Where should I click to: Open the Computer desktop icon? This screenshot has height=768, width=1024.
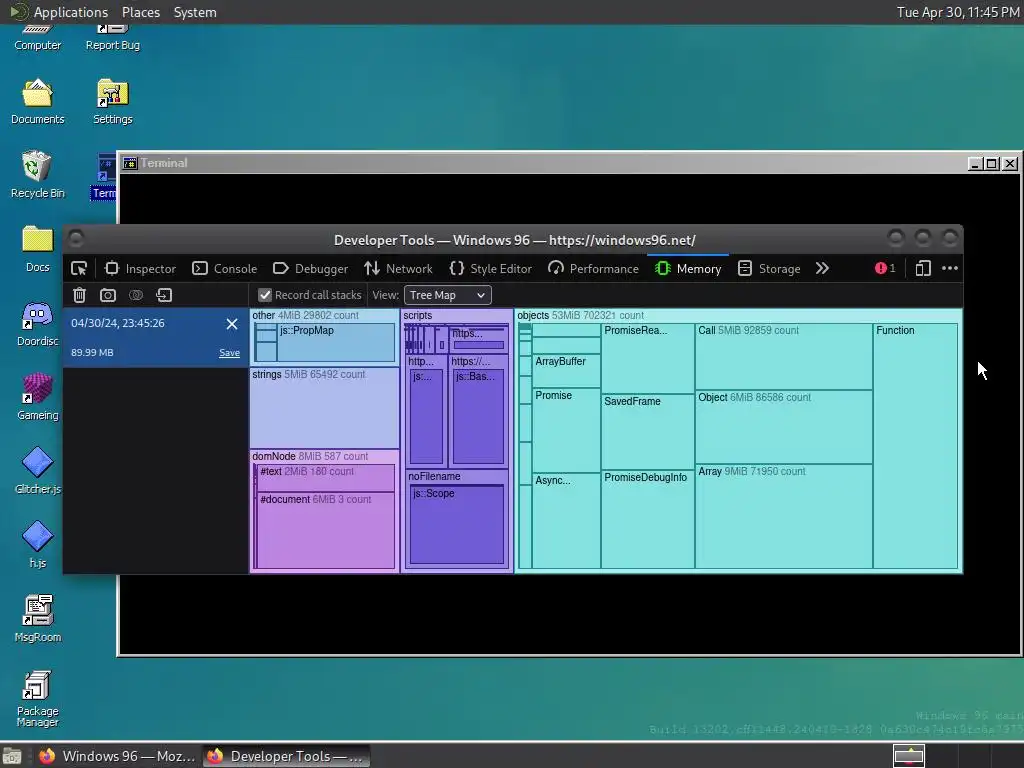click(x=37, y=37)
